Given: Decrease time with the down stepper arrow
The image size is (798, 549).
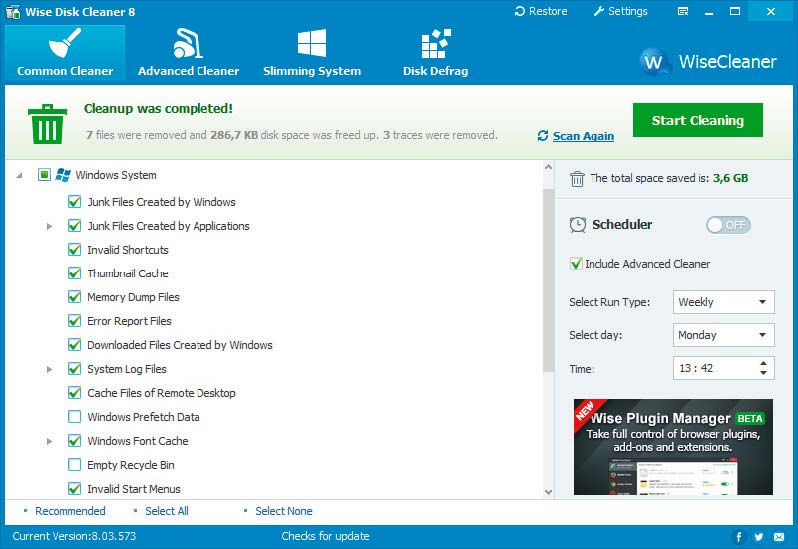Looking at the screenshot, I should (763, 373).
